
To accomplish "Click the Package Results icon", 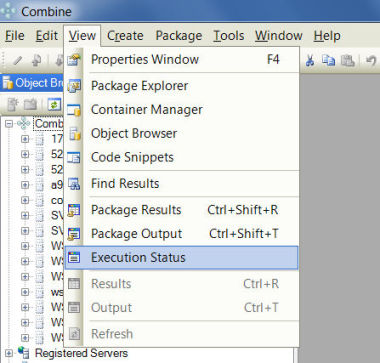I will click(74, 210).
